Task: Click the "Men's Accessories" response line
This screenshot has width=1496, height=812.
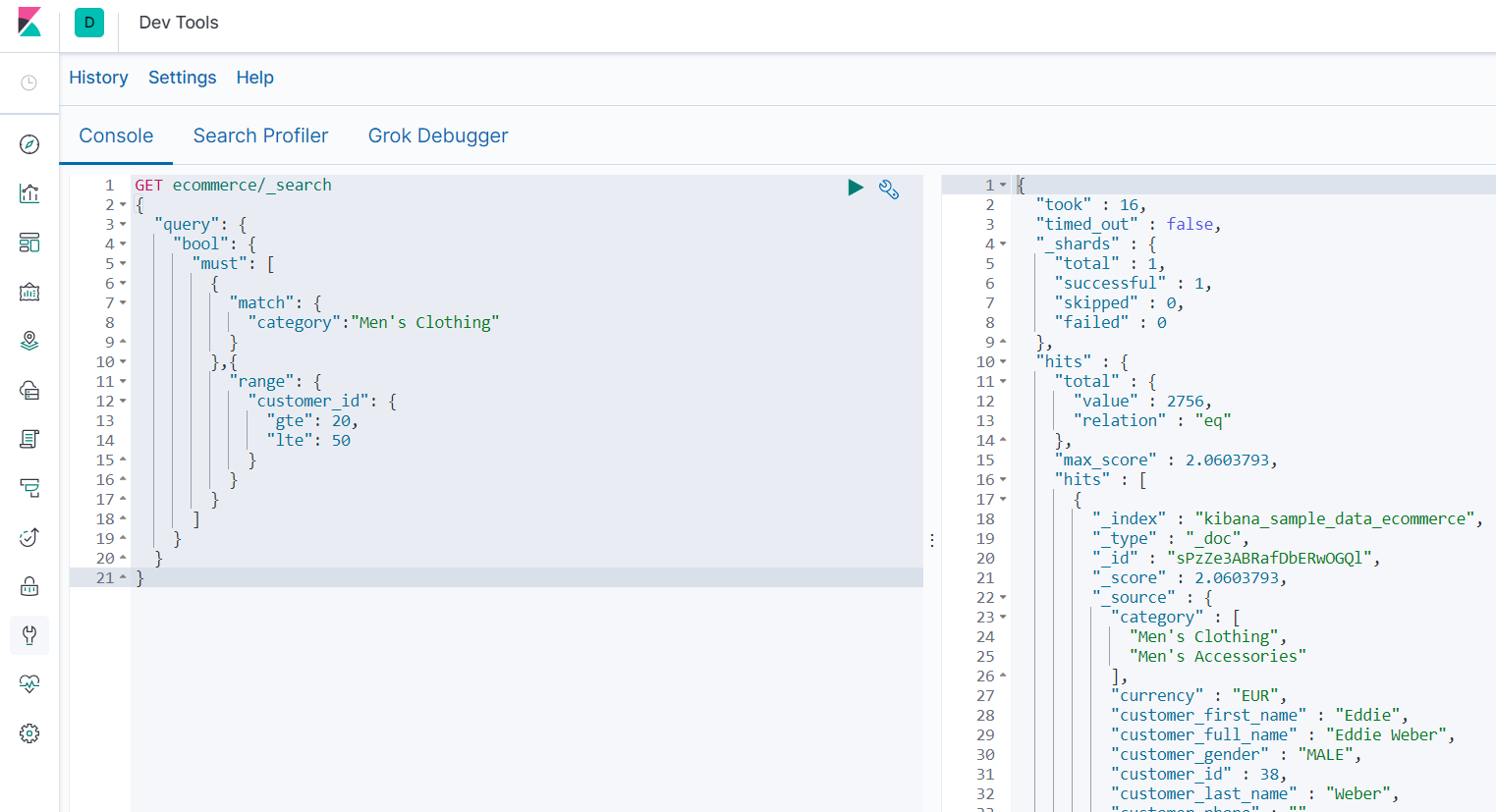Action: [x=1217, y=656]
